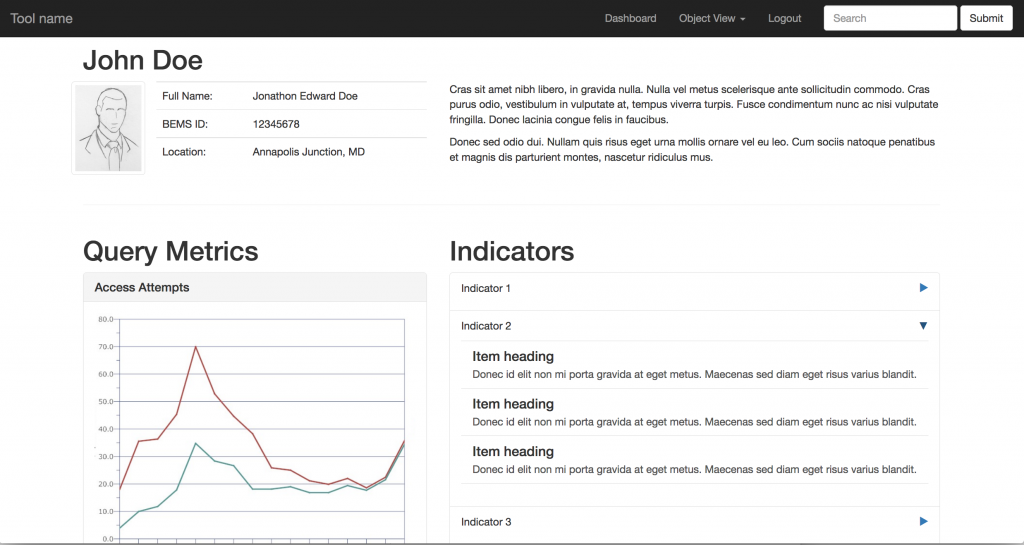Click into the Search field
Viewport: 1024px width, 545px height.
pos(889,18)
